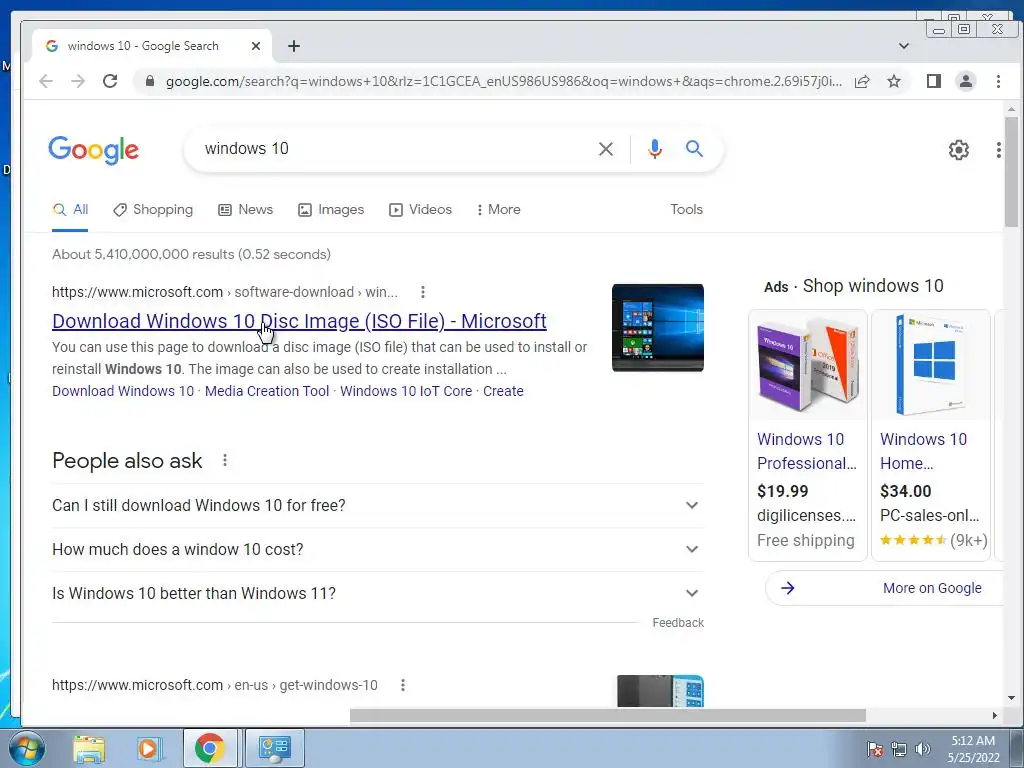
Task: Open the taskbar clock showing 5:12 AM
Action: pyautogui.click(x=973, y=749)
